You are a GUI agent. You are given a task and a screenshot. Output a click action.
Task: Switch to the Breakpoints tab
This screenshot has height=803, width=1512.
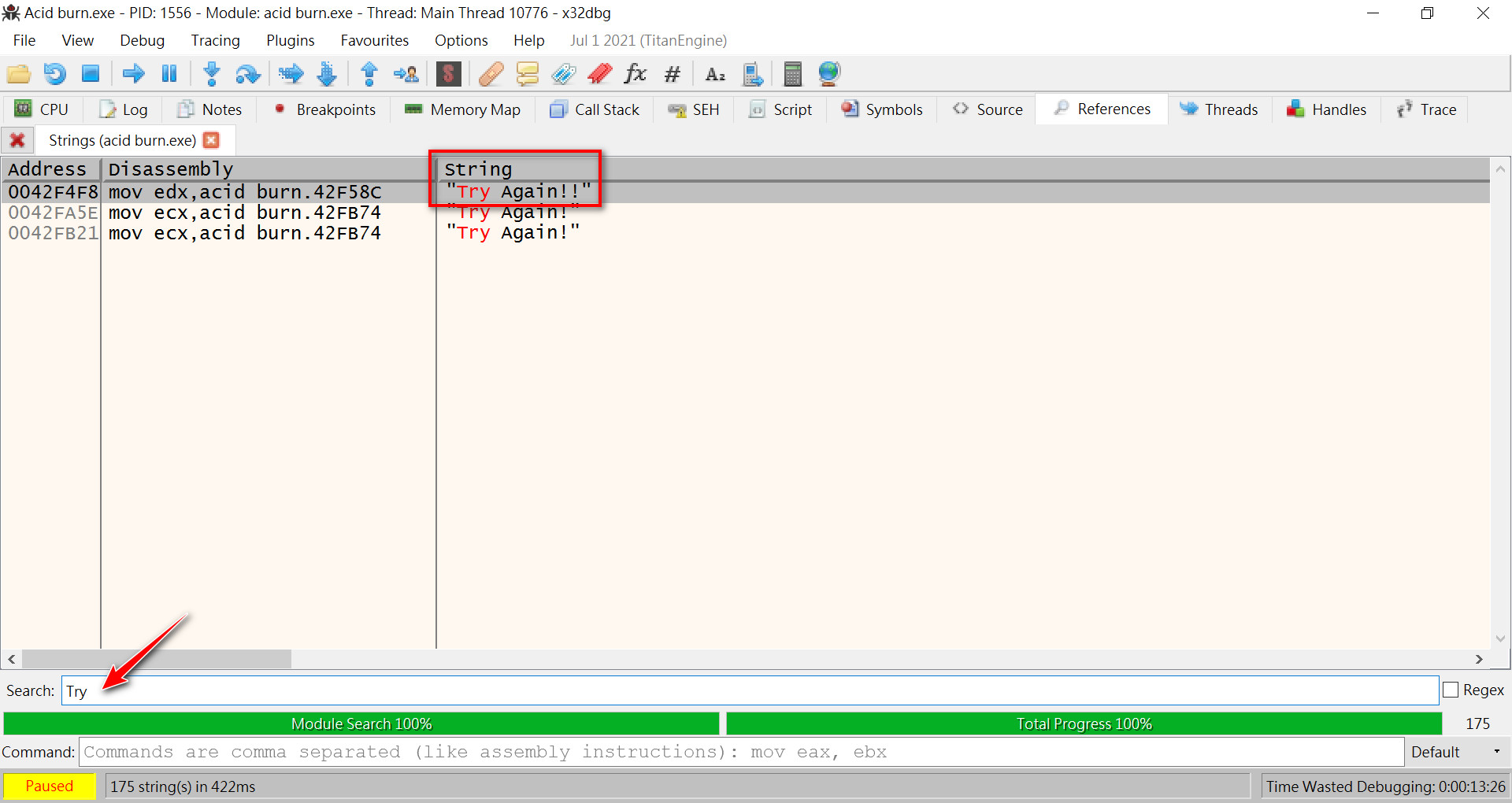pos(324,109)
